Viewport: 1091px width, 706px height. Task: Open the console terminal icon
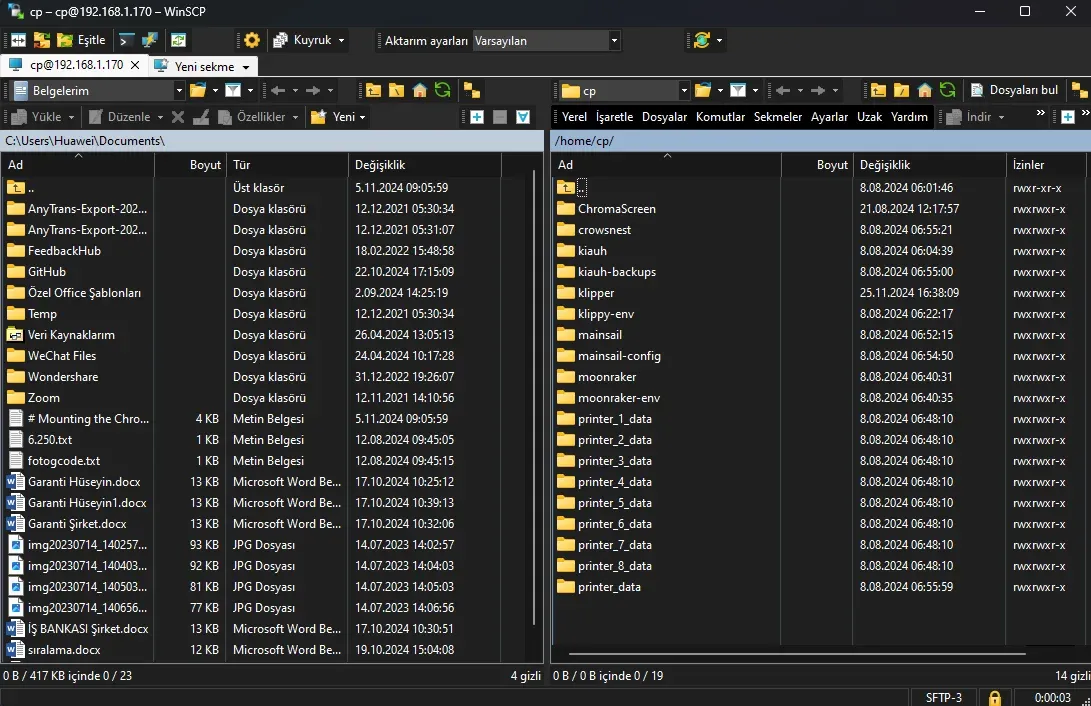tap(126, 40)
